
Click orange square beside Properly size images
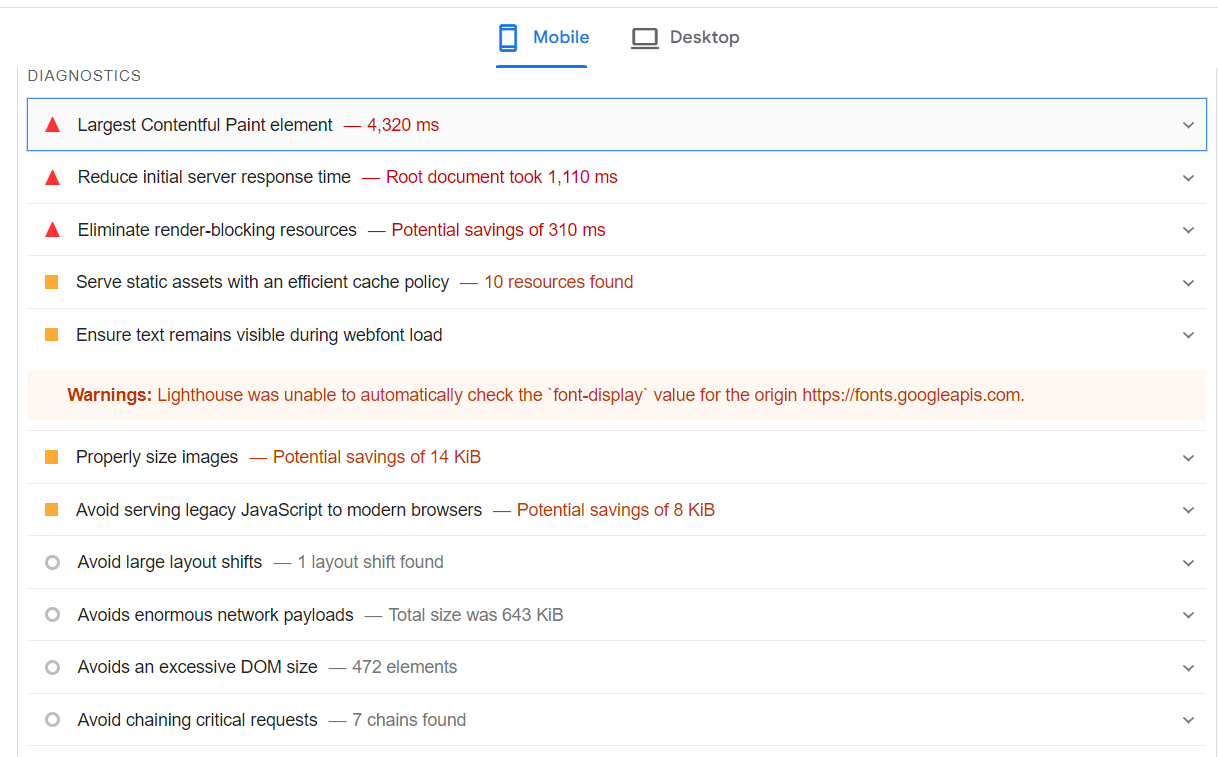point(52,457)
